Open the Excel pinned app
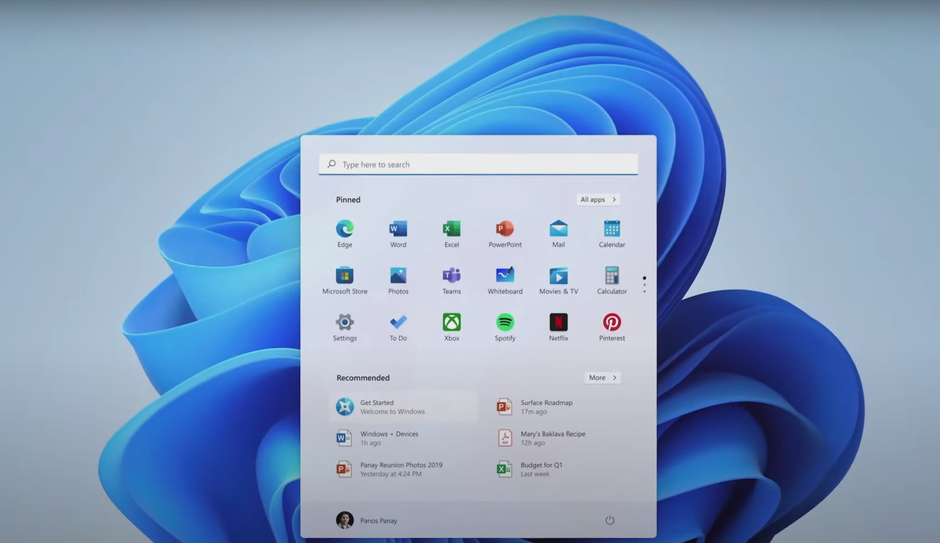Image resolution: width=940 pixels, height=543 pixels. coord(451,229)
